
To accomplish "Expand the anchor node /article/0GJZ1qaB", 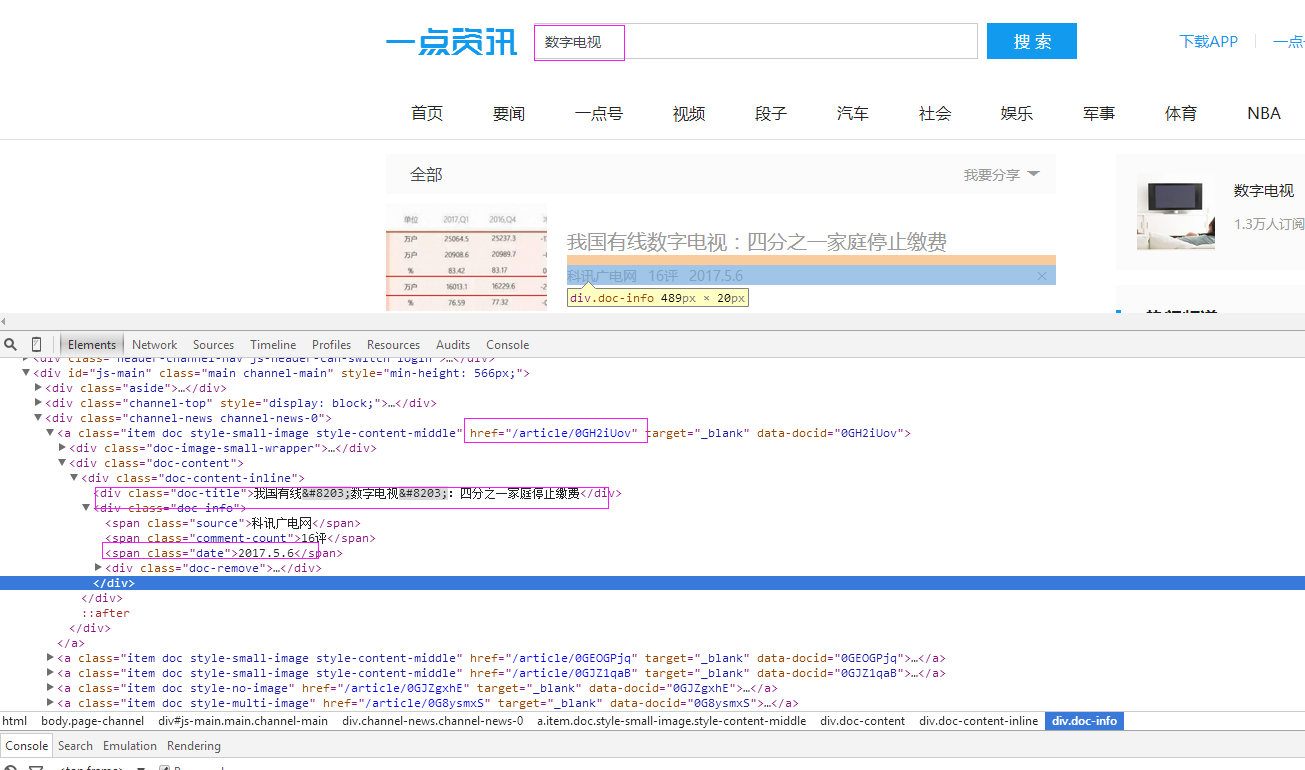I will pos(51,673).
